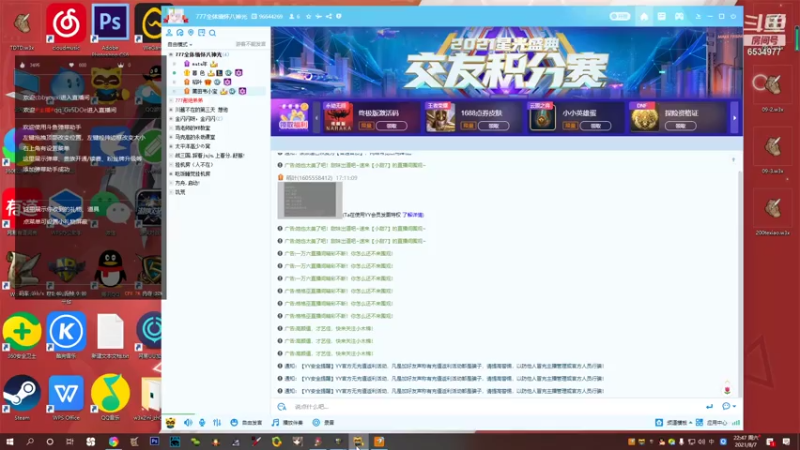800x450 pixels.
Task: Claim the first banner card reward
Action: click(x=391, y=126)
